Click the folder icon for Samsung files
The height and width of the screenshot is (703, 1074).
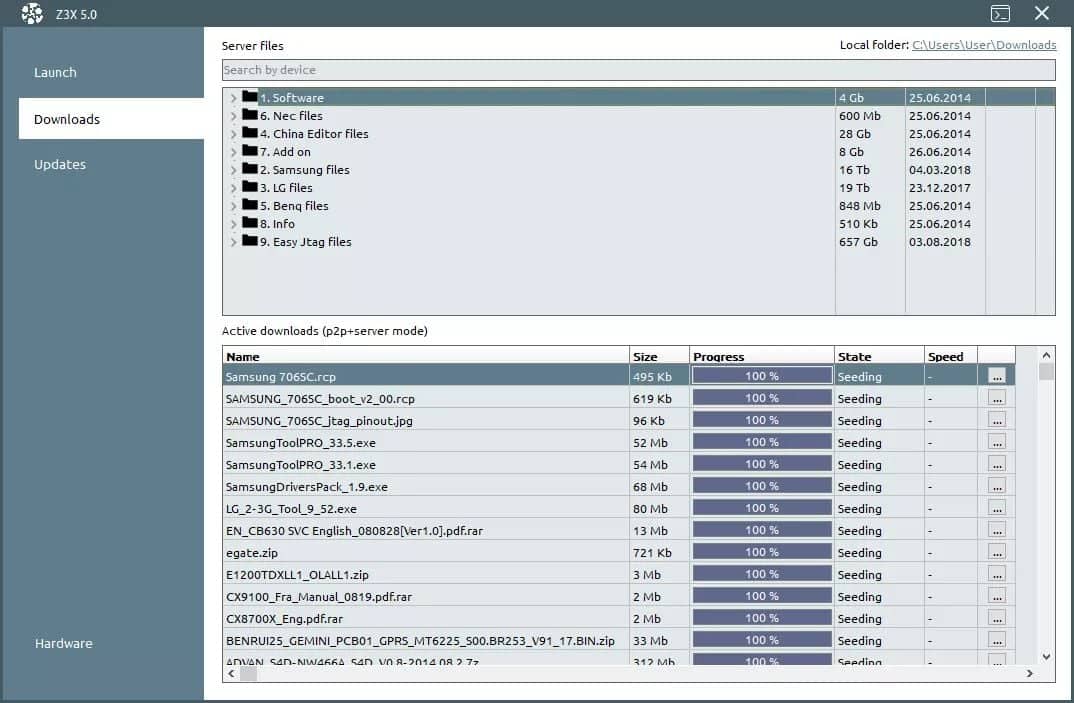tap(250, 169)
